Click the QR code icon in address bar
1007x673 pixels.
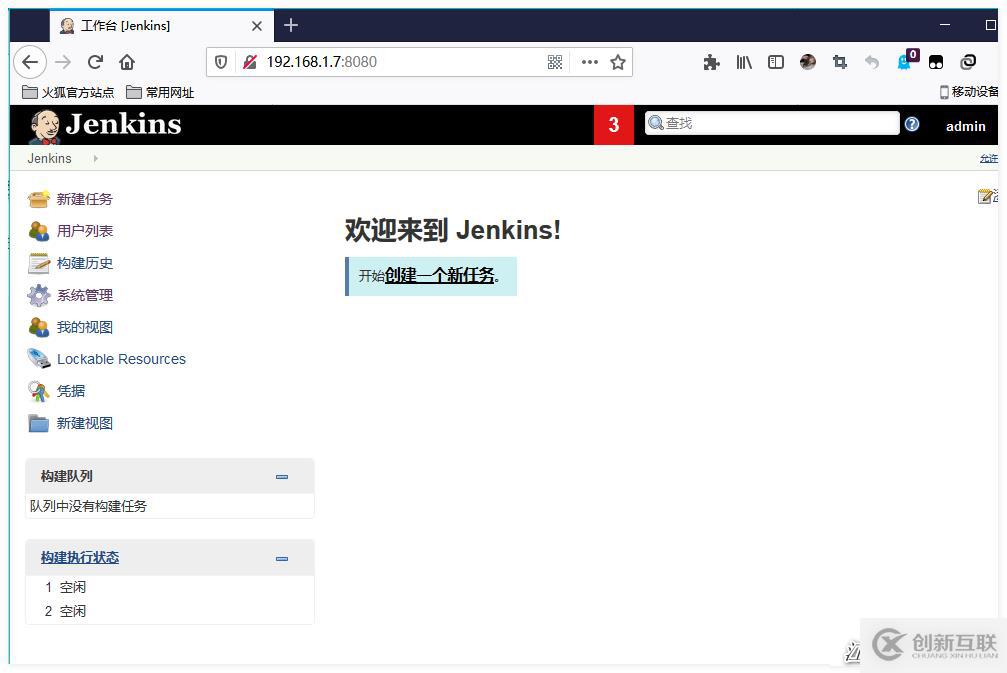(555, 62)
